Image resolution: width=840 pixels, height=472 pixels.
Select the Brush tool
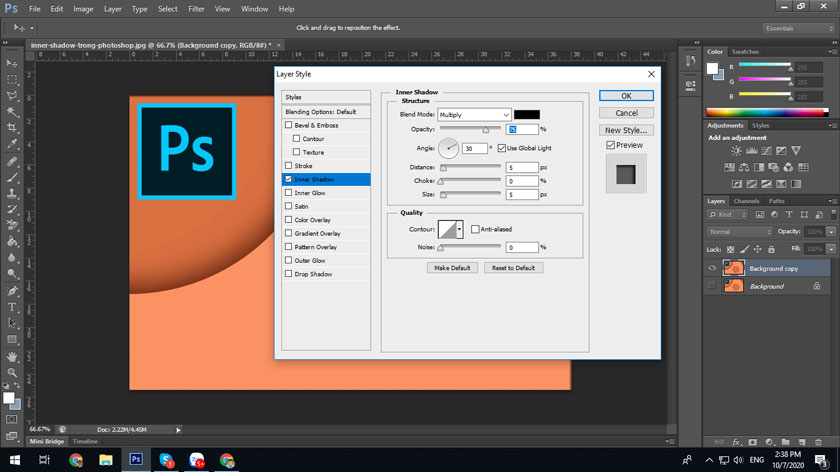[x=12, y=177]
